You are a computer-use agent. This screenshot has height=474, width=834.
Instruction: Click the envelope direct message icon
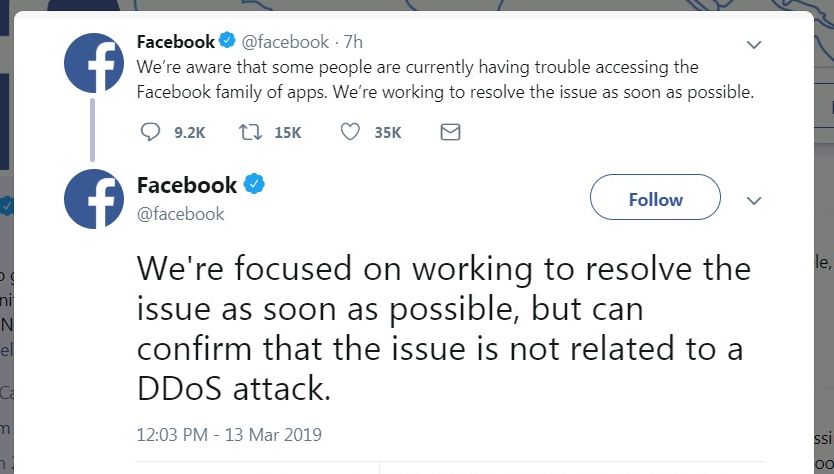(450, 132)
